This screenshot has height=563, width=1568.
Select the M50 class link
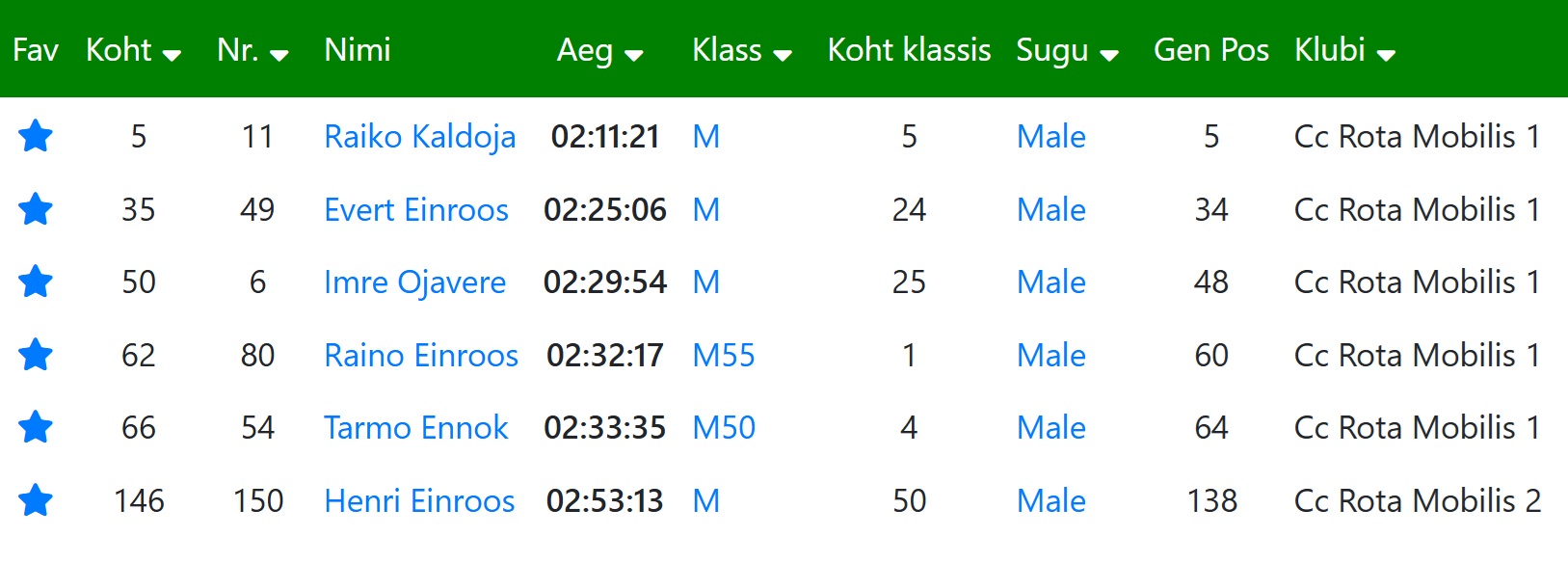(724, 427)
